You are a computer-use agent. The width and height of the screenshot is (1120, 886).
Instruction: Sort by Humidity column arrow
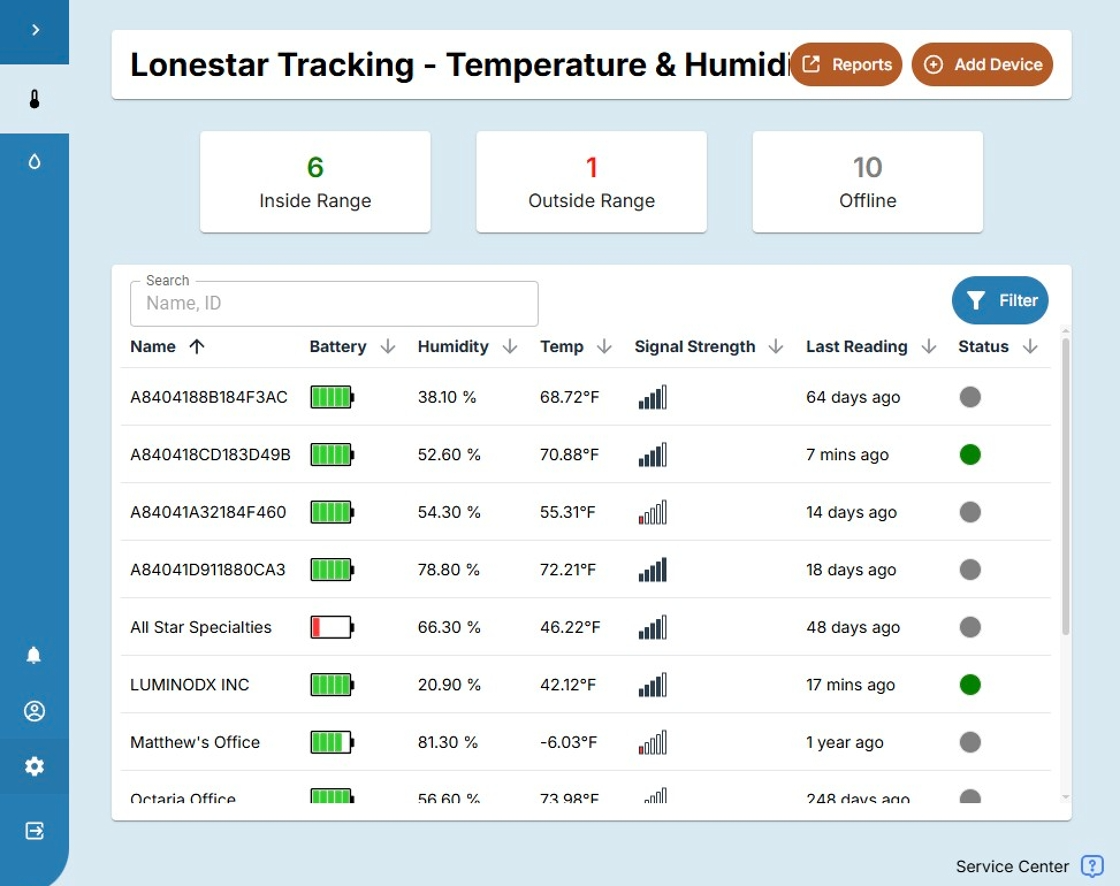(510, 347)
